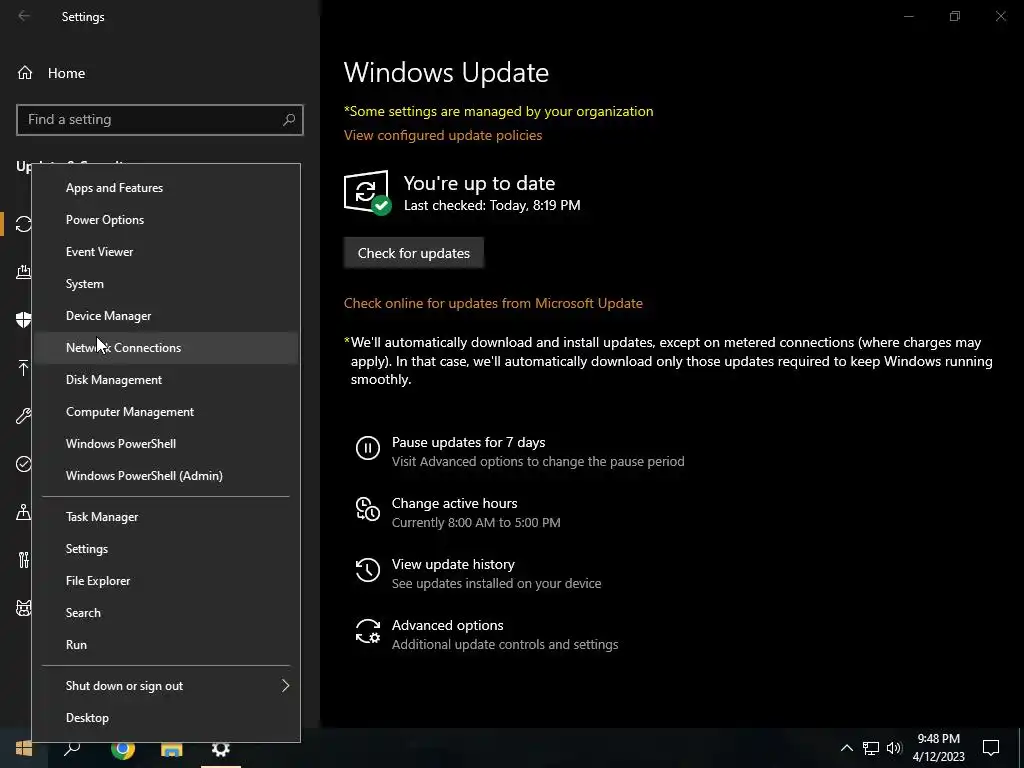Open Network Connections entry

tap(166, 347)
